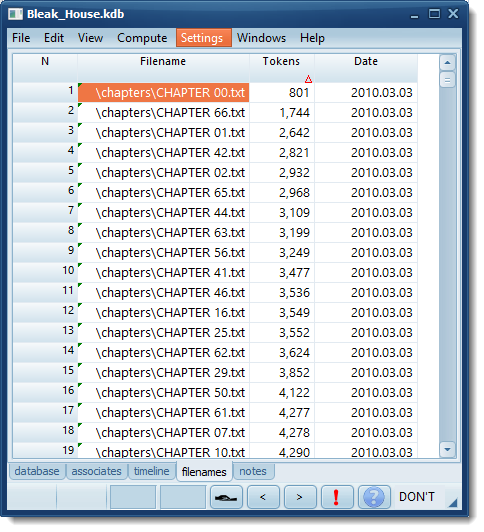The height and width of the screenshot is (532, 484).
Task: Click the 3,477 token count cell
Action: (x=282, y=273)
